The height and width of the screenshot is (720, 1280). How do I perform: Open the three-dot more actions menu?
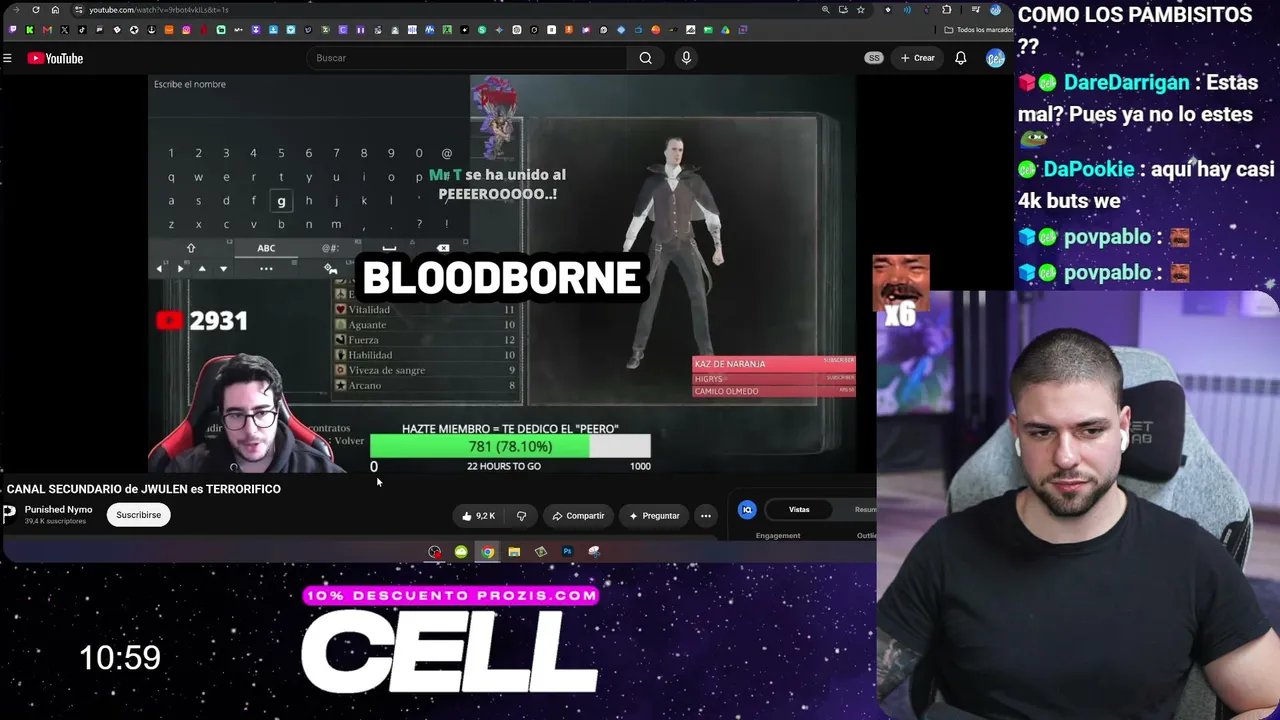click(706, 516)
